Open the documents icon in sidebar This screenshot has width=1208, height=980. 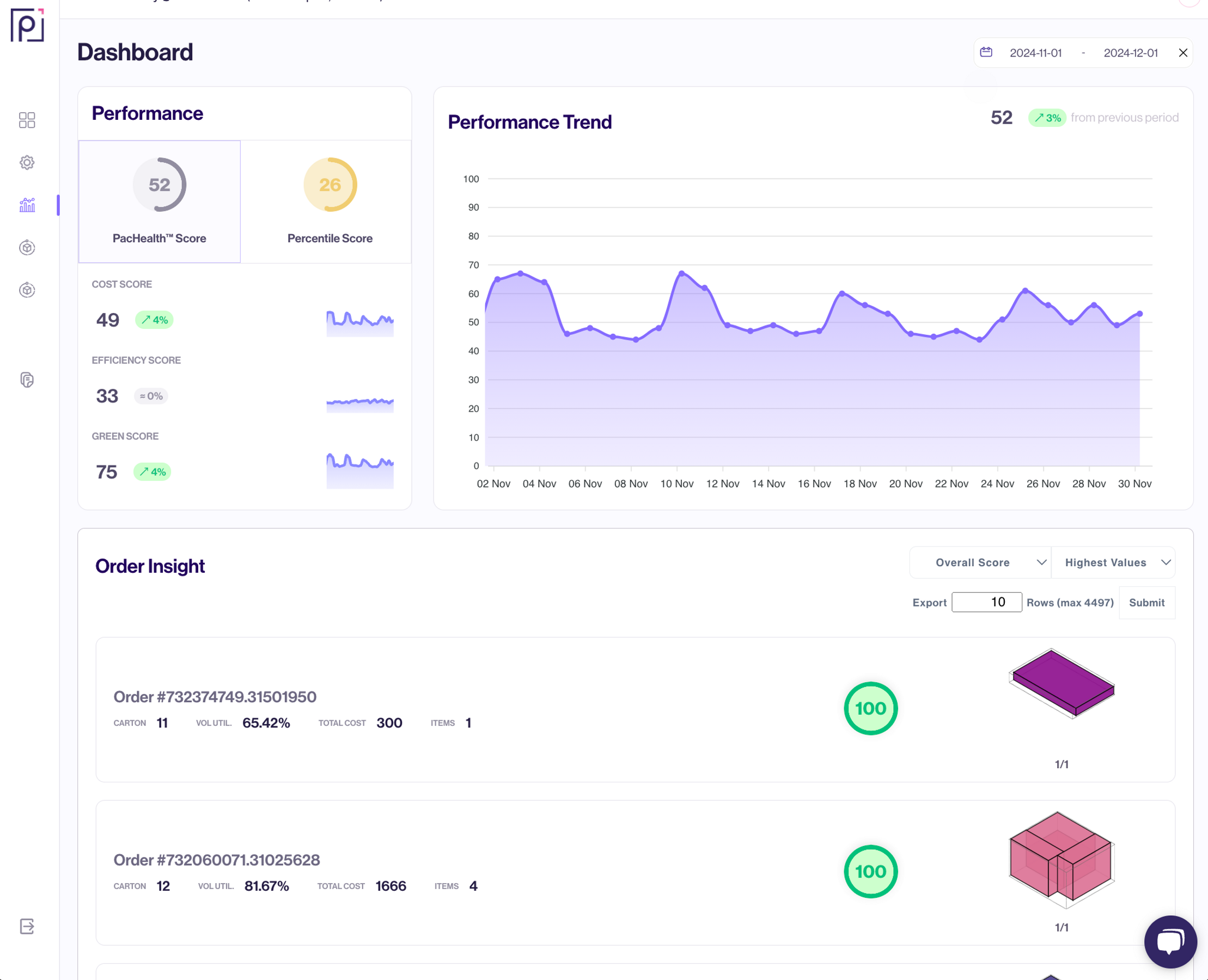tap(27, 380)
